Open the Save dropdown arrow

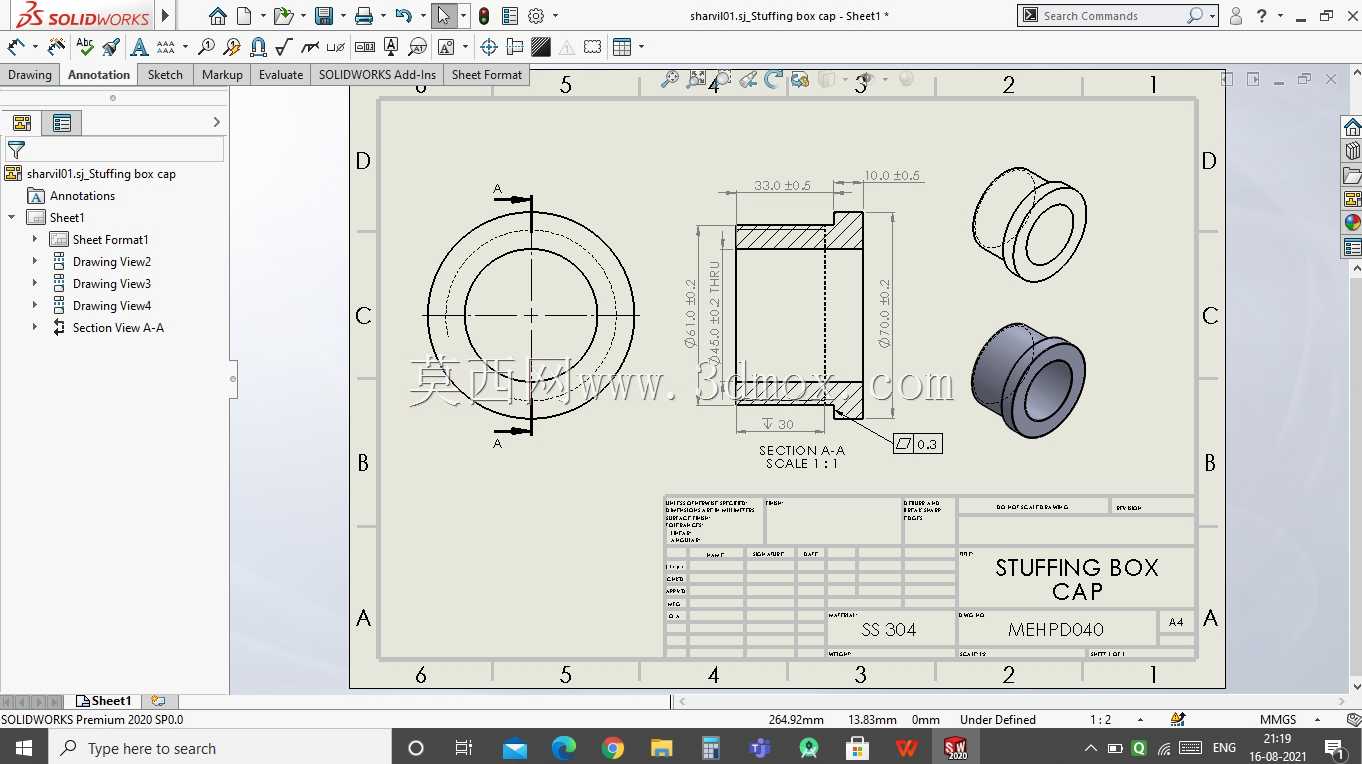pos(342,16)
